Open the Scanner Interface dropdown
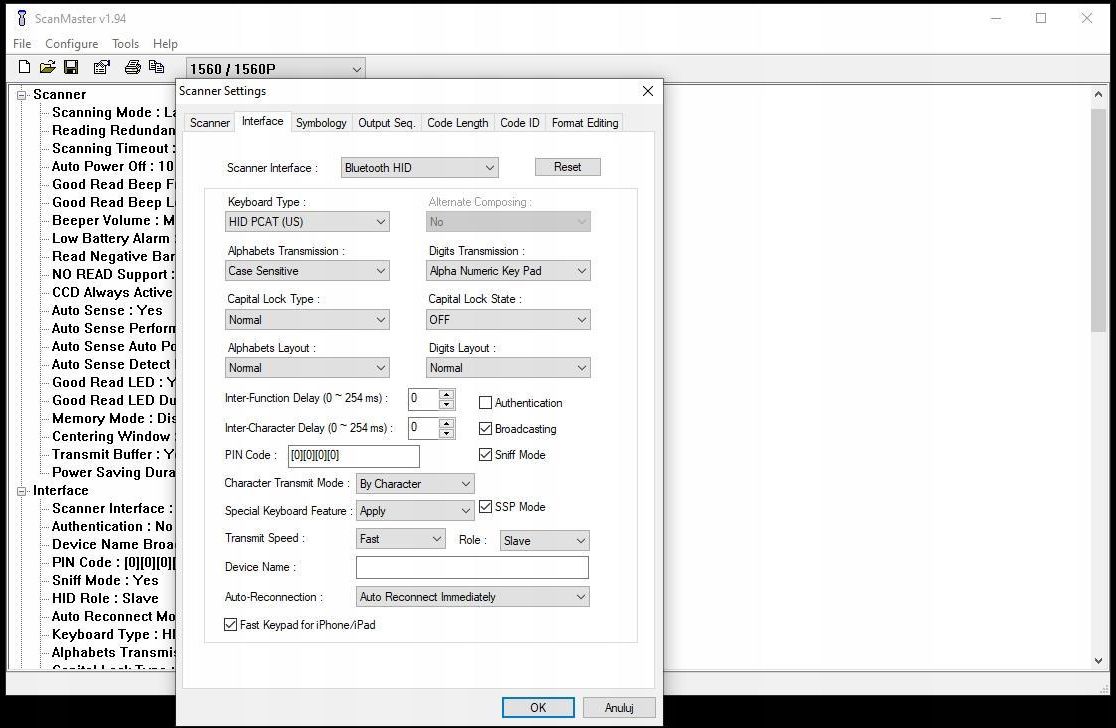The width and height of the screenshot is (1116, 728). [x=489, y=167]
